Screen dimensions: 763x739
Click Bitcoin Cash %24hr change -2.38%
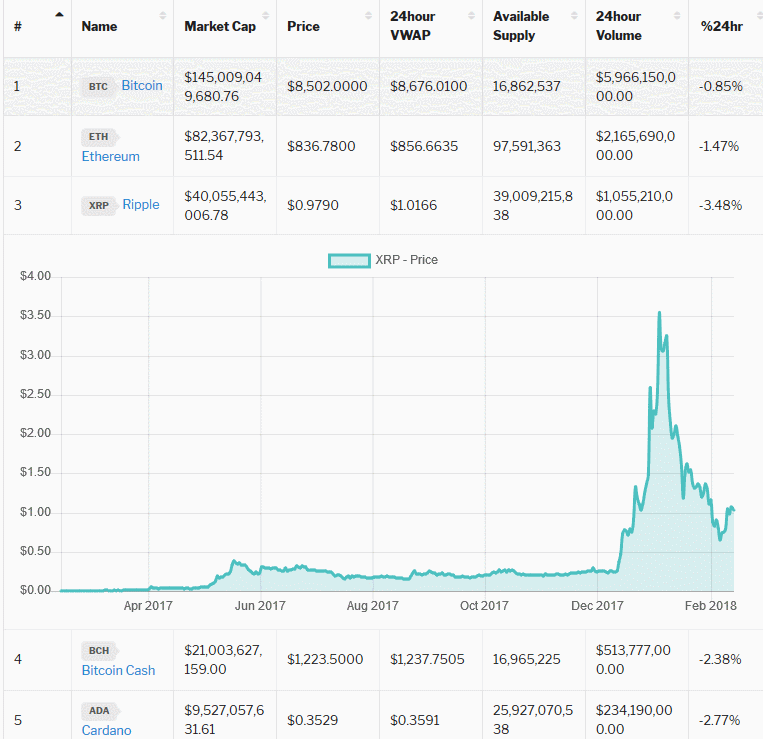point(720,659)
